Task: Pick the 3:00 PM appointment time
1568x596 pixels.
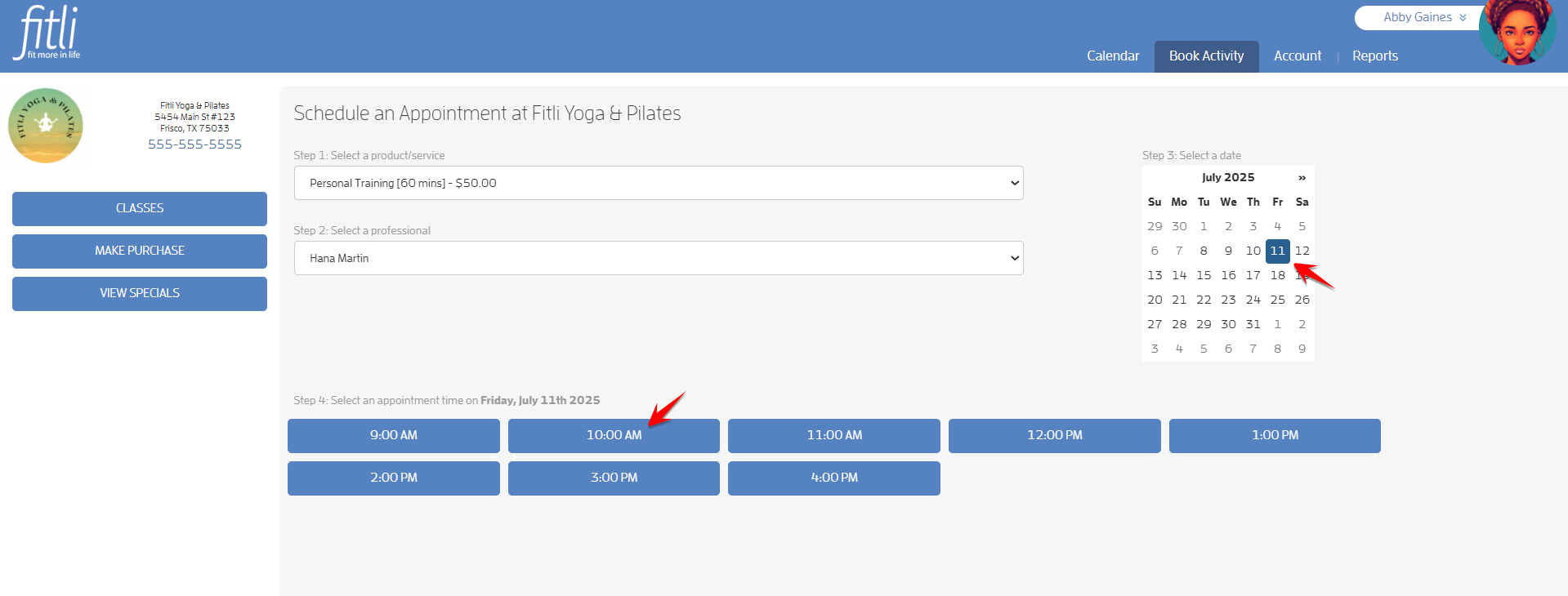Action: point(614,478)
